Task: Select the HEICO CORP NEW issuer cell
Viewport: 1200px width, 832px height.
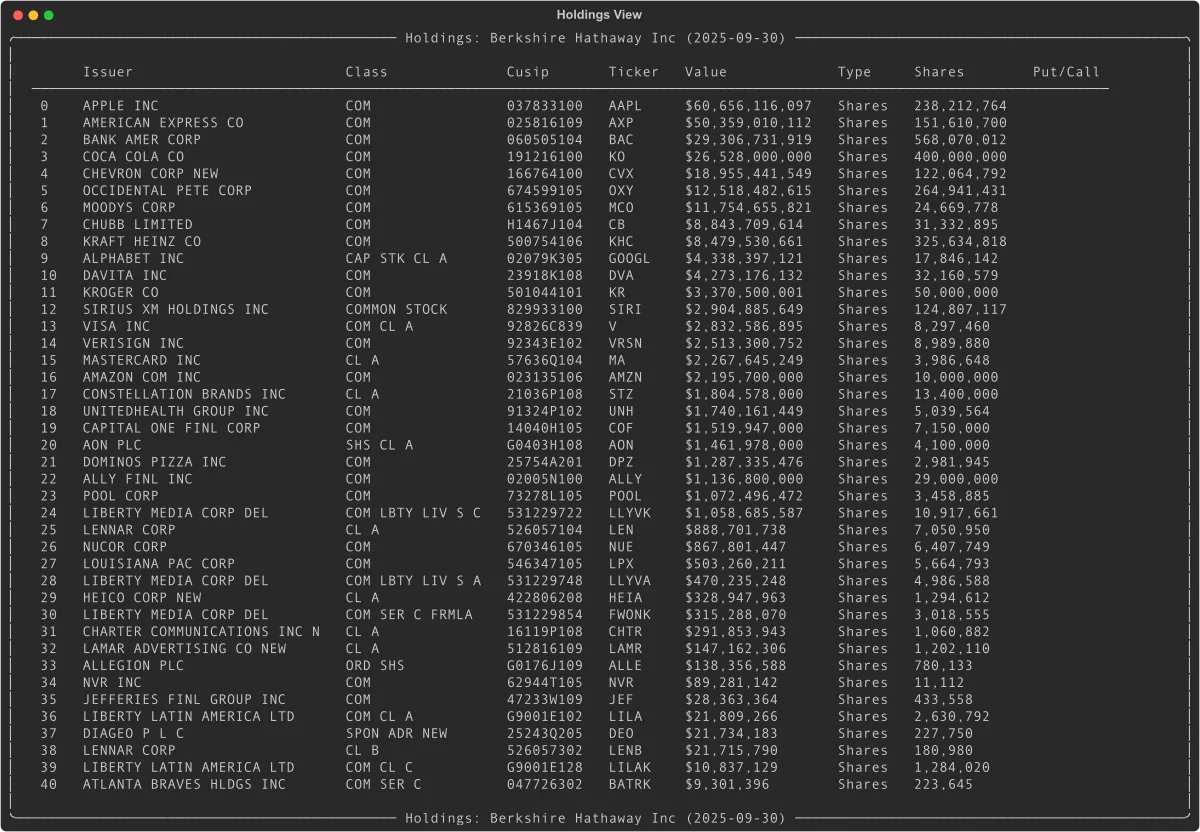Action: pyautogui.click(x=142, y=599)
